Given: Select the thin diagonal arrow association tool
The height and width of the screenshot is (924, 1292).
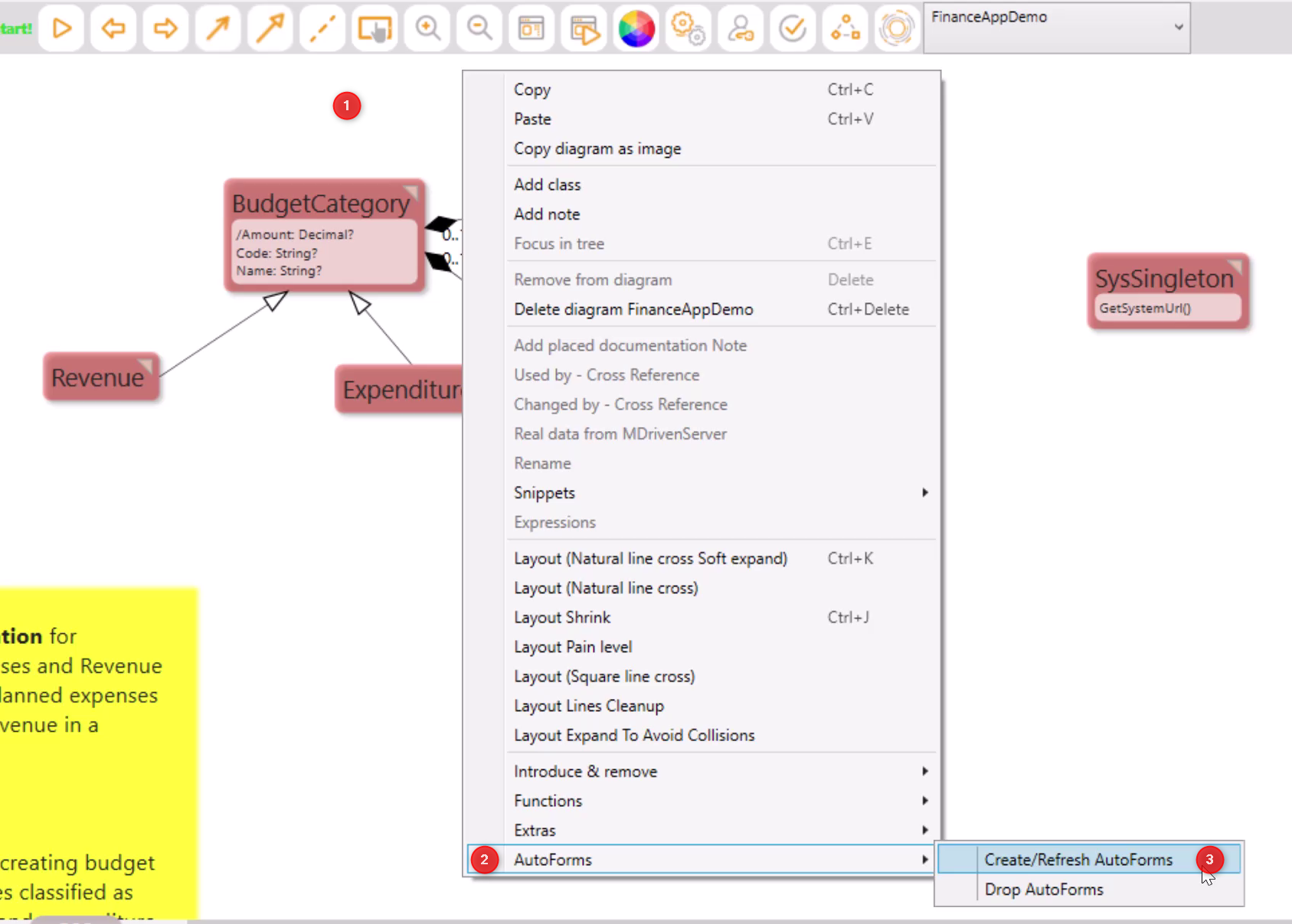Looking at the screenshot, I should pos(218,29).
